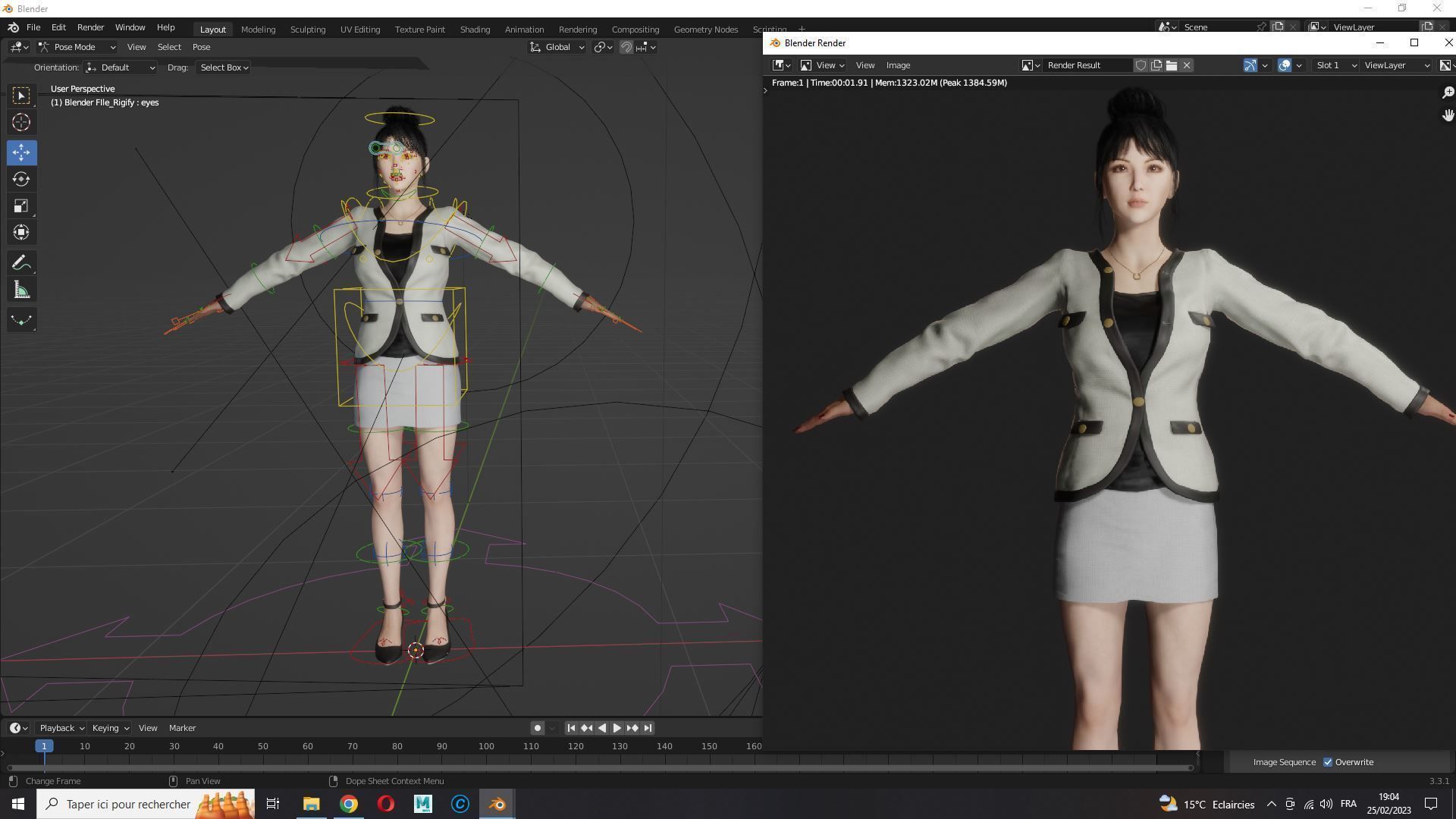Select the 3D Cursor tool
This screenshot has width=1456, height=819.
click(x=21, y=122)
